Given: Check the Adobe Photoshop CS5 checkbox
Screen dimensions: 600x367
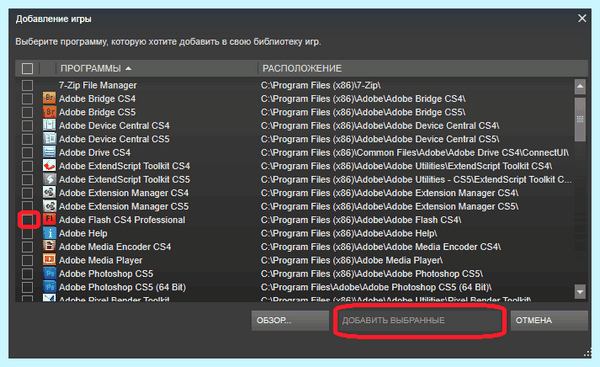Looking at the screenshot, I should [27, 273].
